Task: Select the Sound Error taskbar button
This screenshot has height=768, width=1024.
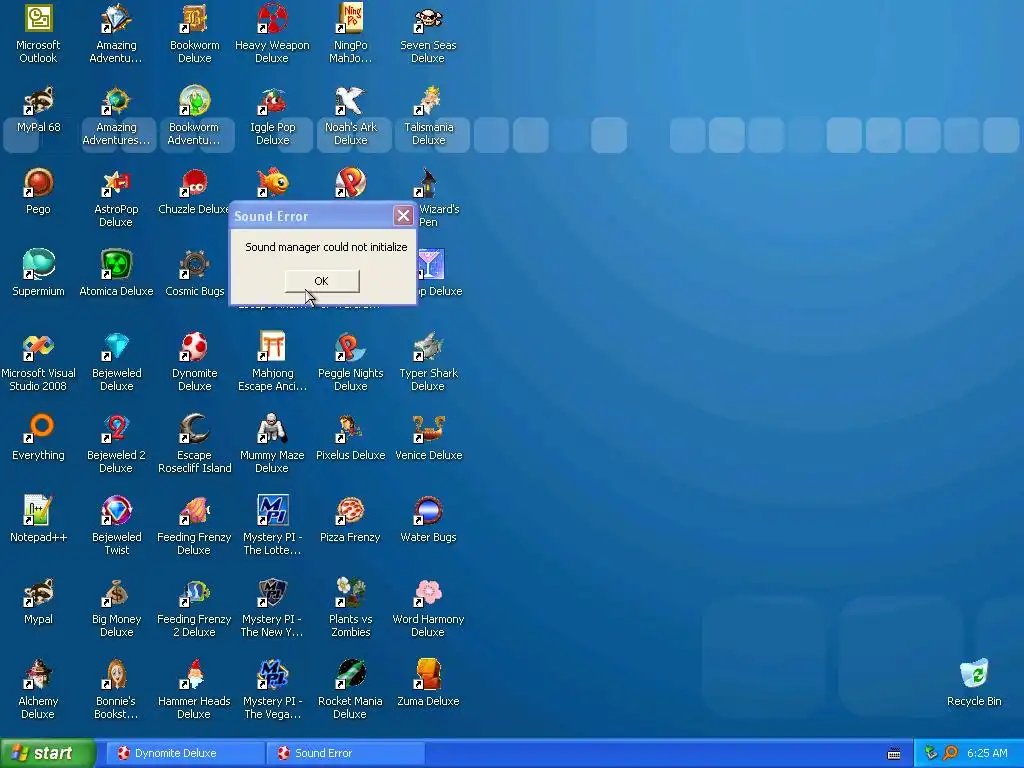Action: pyautogui.click(x=346, y=753)
